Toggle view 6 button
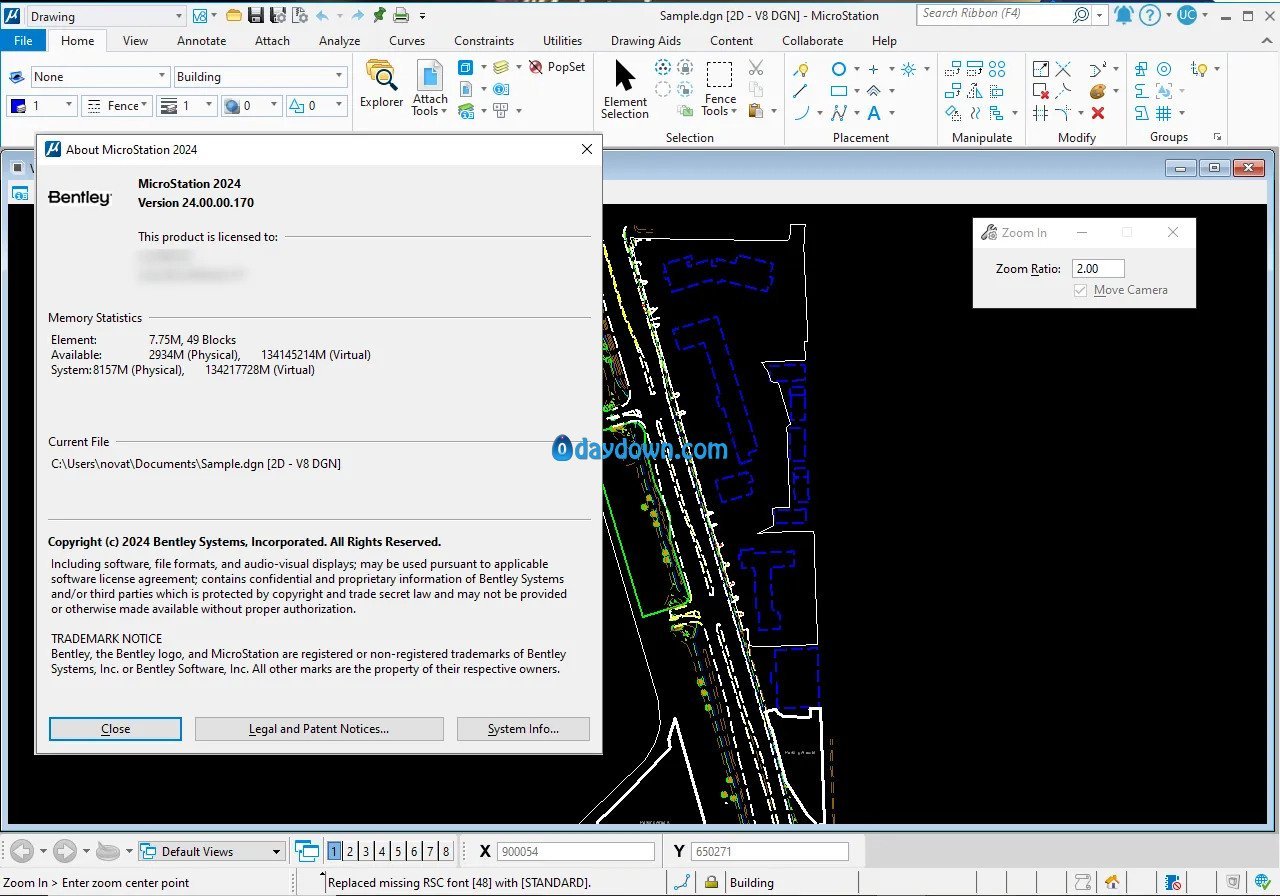 click(414, 851)
